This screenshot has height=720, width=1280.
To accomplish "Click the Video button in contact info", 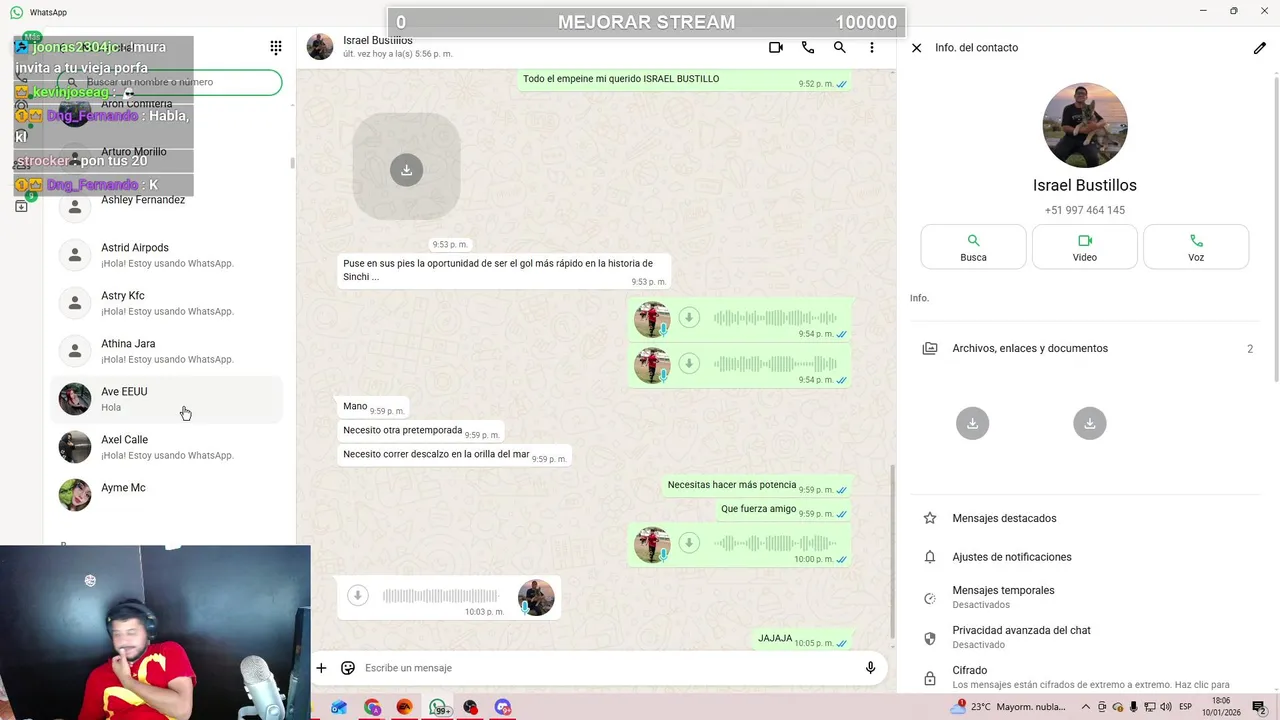I will point(1085,247).
